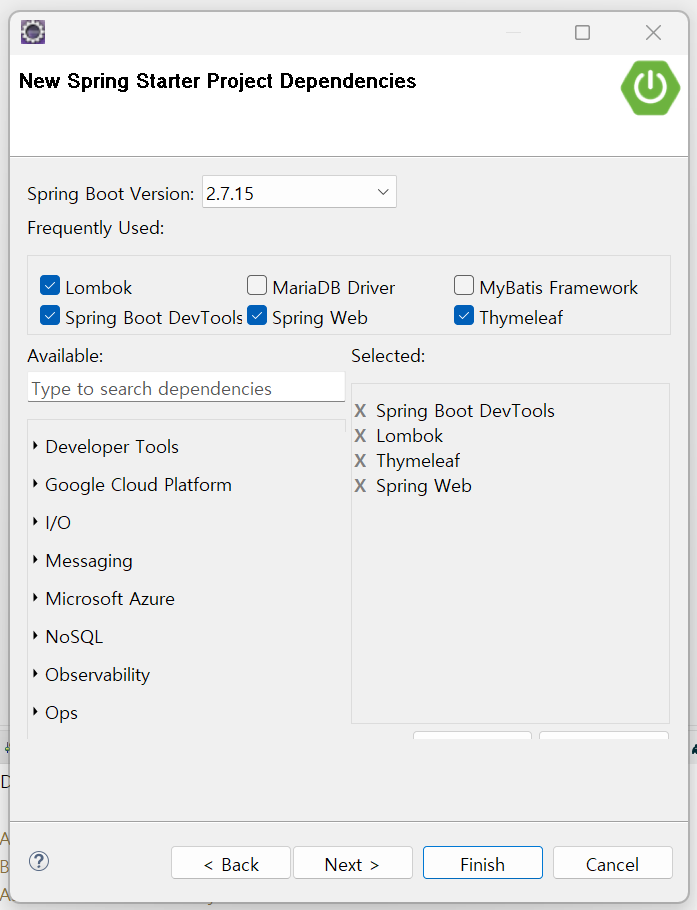697x910 pixels.
Task: Click the Ops tree label
Action: (x=62, y=713)
